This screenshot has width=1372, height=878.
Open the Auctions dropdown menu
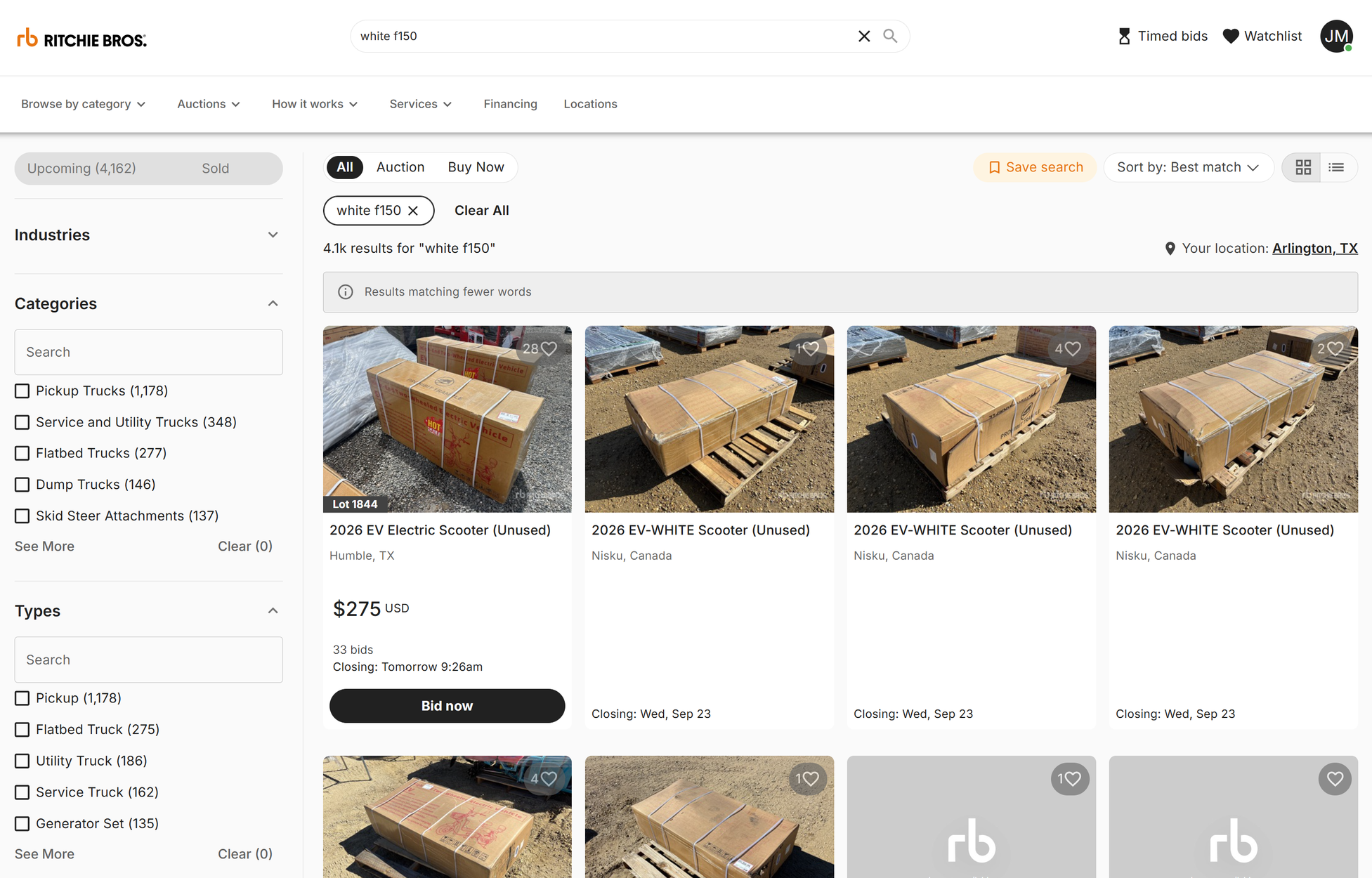pos(209,104)
